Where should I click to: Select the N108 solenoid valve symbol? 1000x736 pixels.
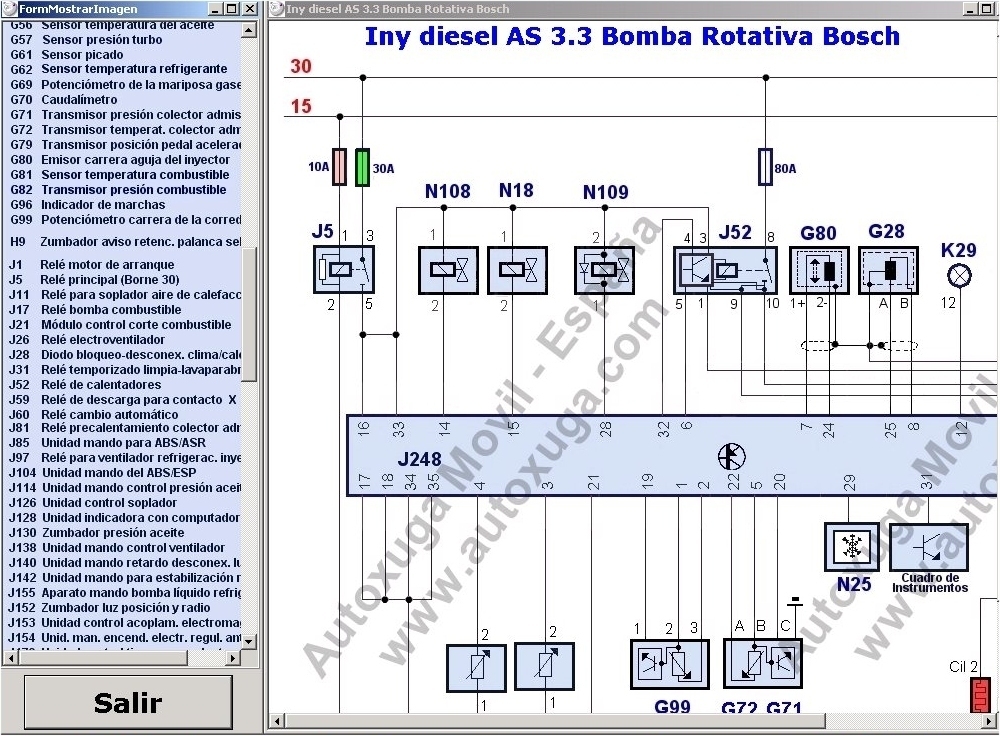click(x=448, y=270)
